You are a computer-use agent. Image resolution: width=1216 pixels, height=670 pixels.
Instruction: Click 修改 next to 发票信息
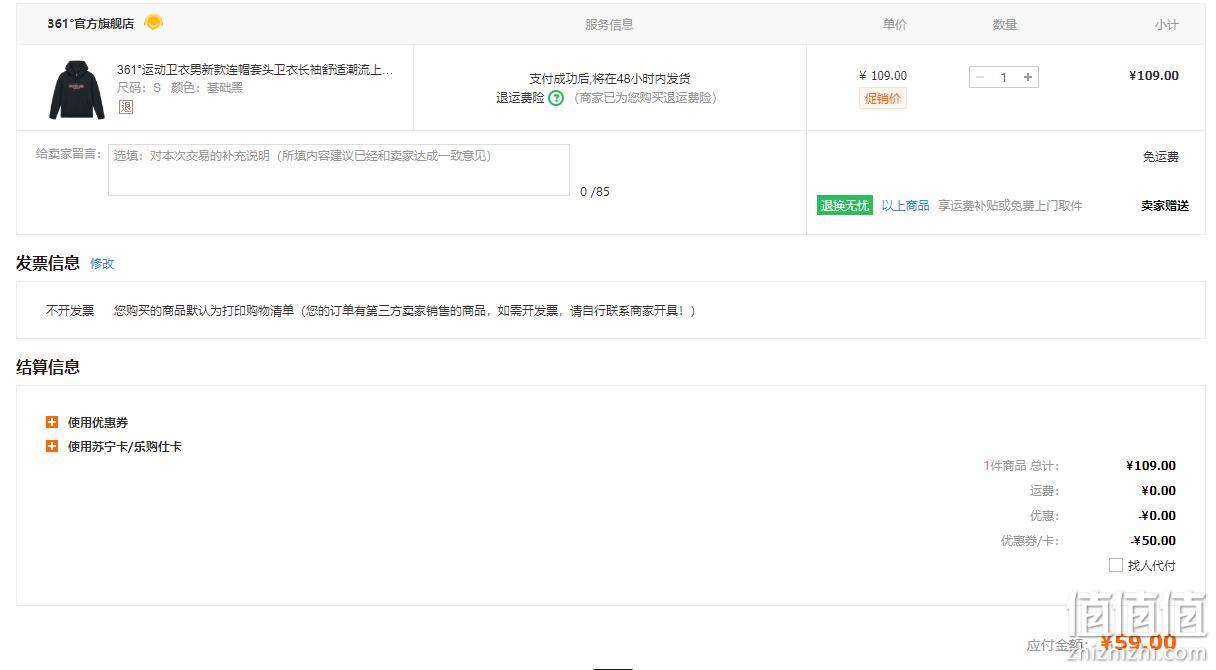coord(102,264)
